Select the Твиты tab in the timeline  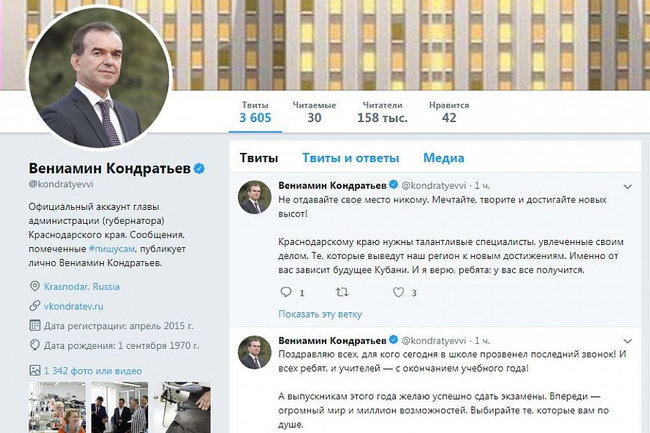(x=259, y=158)
